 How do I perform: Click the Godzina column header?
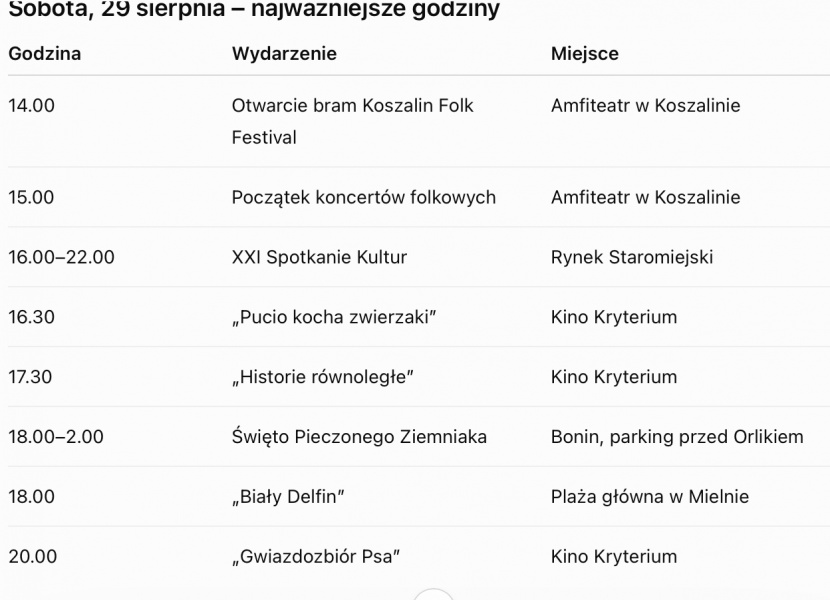tap(44, 53)
